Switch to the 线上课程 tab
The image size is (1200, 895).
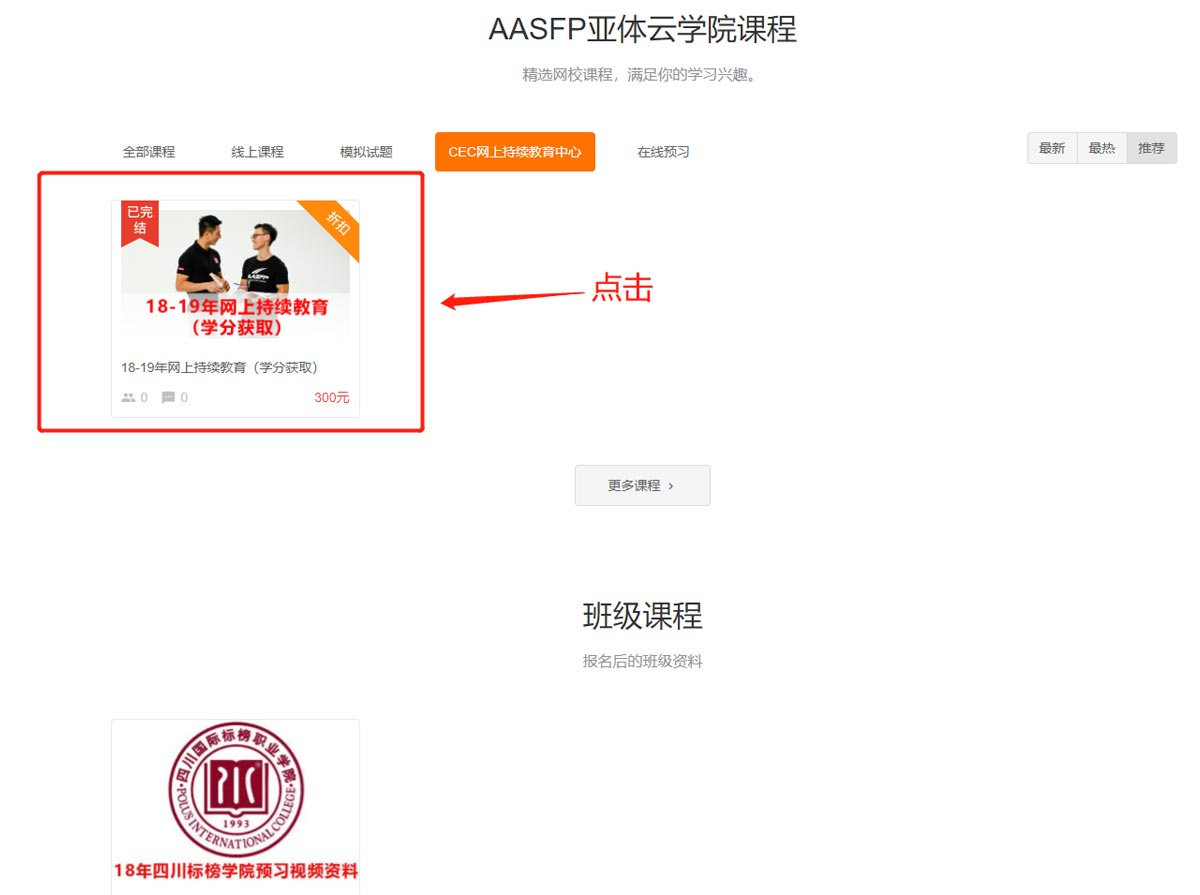tap(258, 152)
